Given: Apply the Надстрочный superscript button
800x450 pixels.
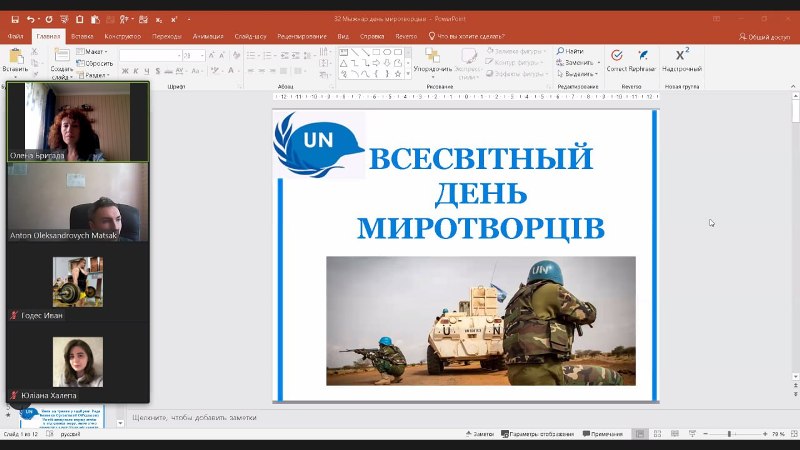Looking at the screenshot, I should coord(682,56).
